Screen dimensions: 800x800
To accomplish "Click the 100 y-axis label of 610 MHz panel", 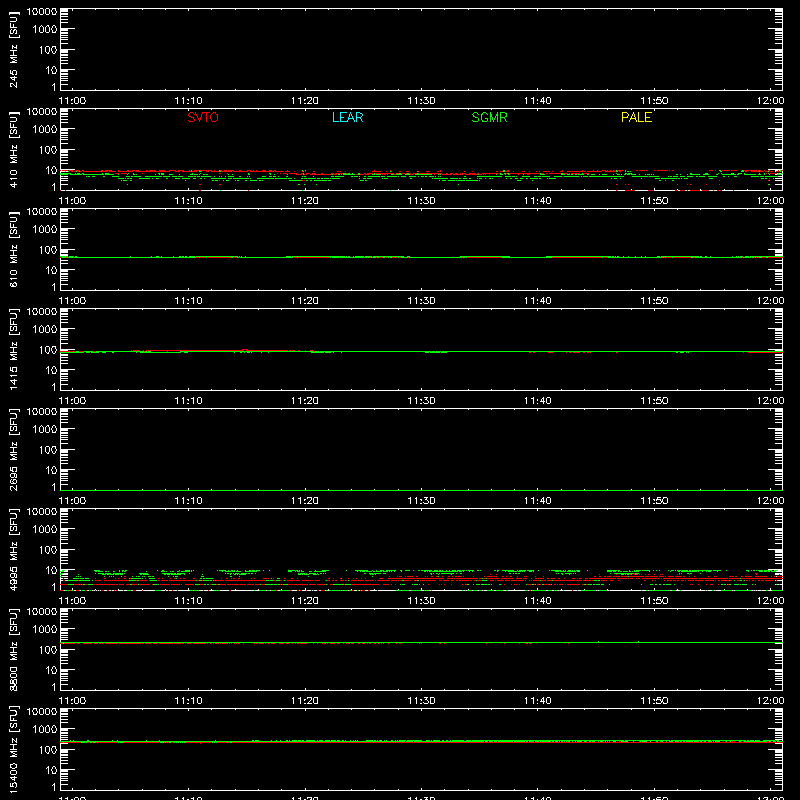I will 48,250.
